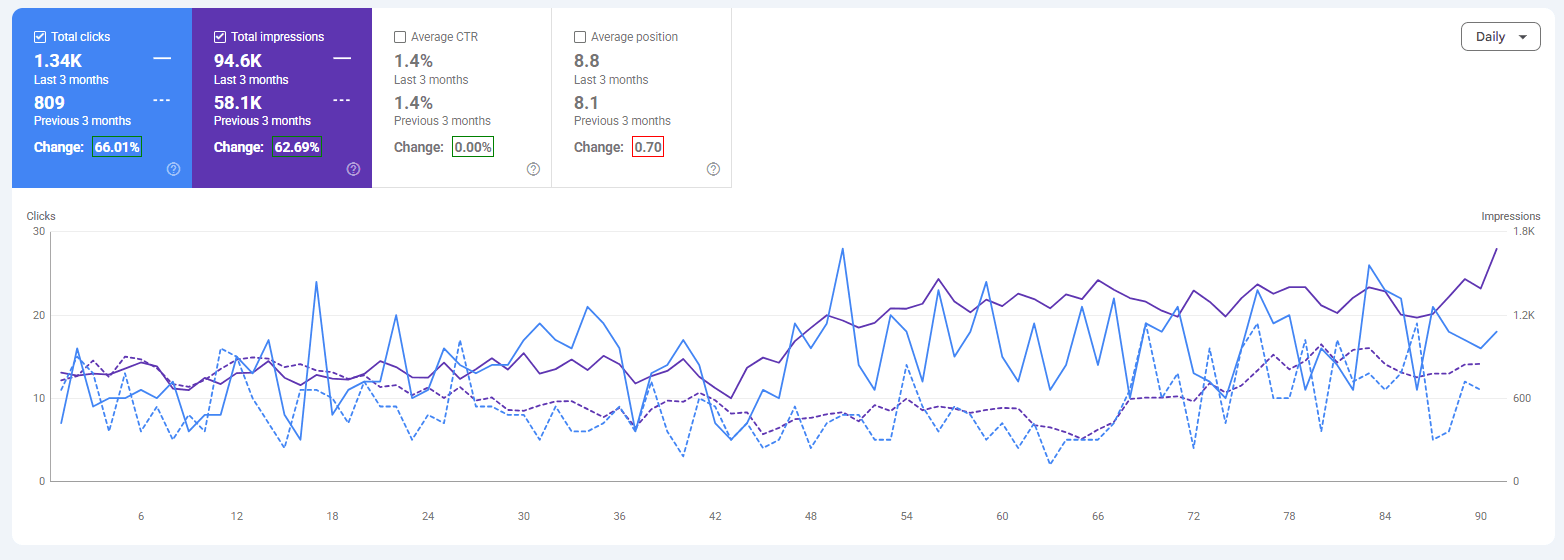The width and height of the screenshot is (1564, 560).
Task: Click the day 48 marker on the x-axis
Action: [x=811, y=517]
